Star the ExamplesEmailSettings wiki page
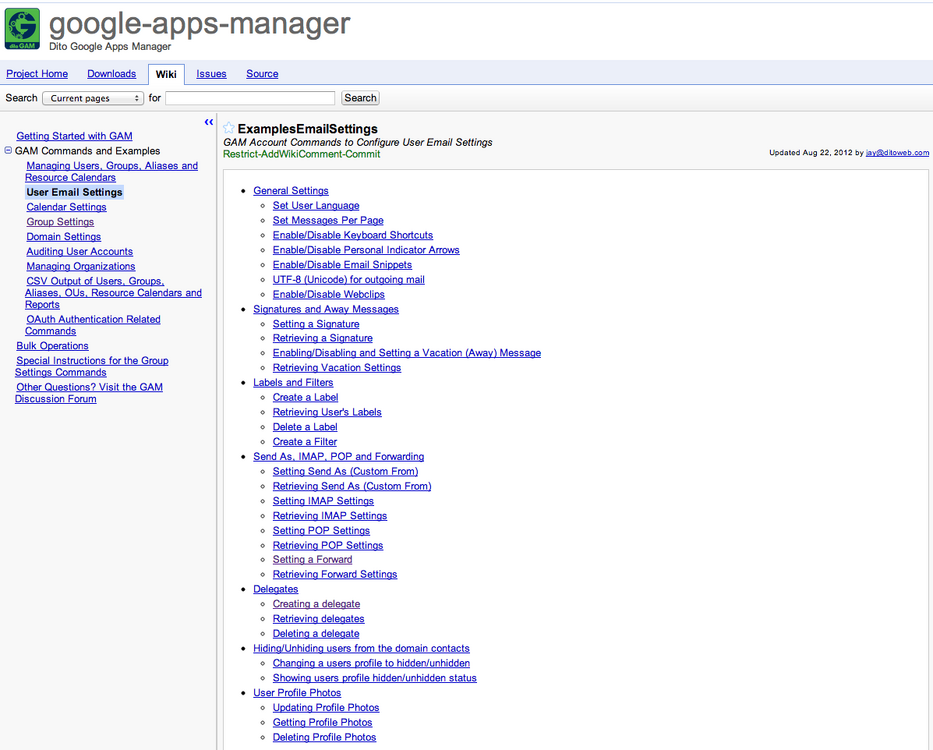The height and width of the screenshot is (750, 933). 228,128
